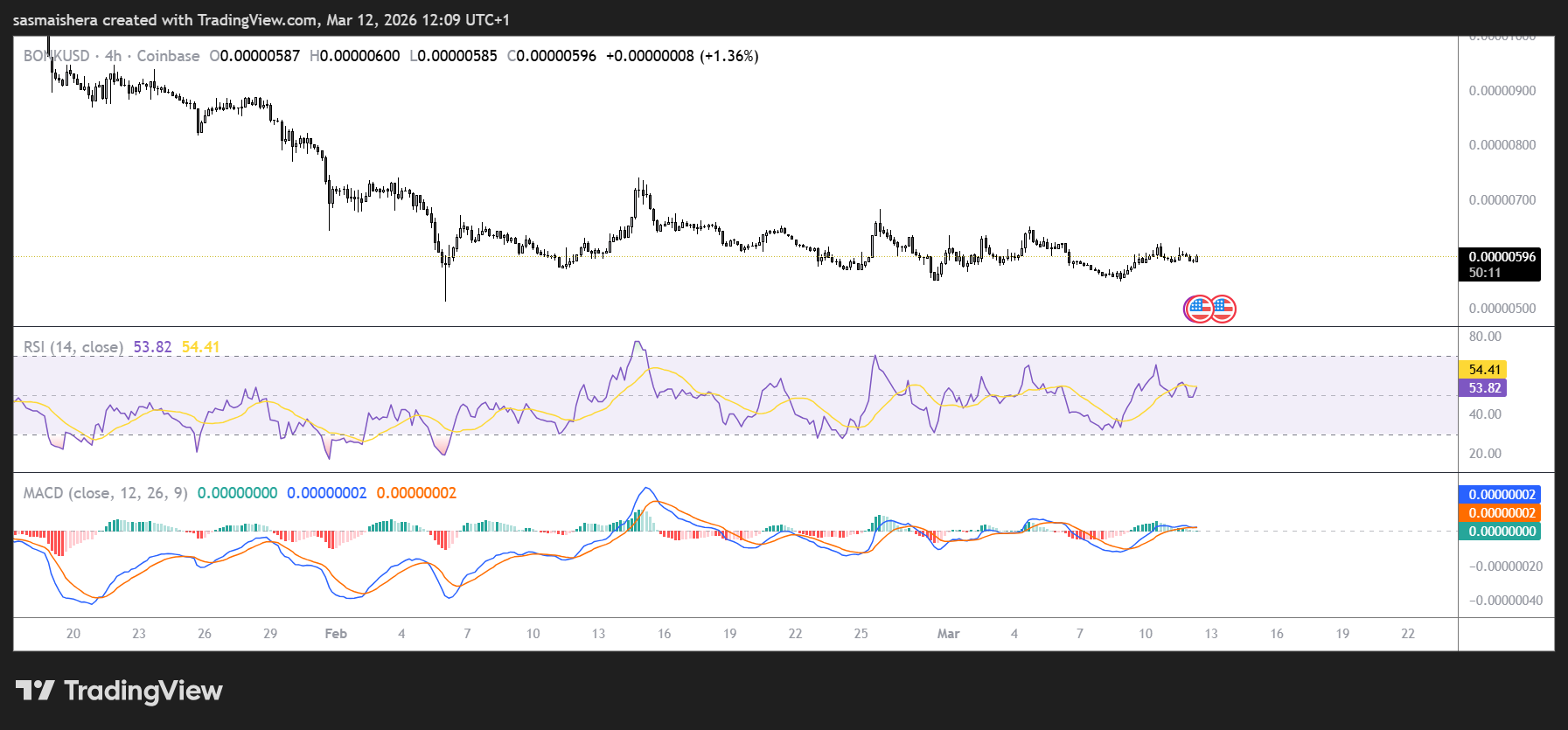Open the MACD (close, 12, 26, 9) legend
Viewport: 1568px width, 730px height.
click(x=106, y=493)
